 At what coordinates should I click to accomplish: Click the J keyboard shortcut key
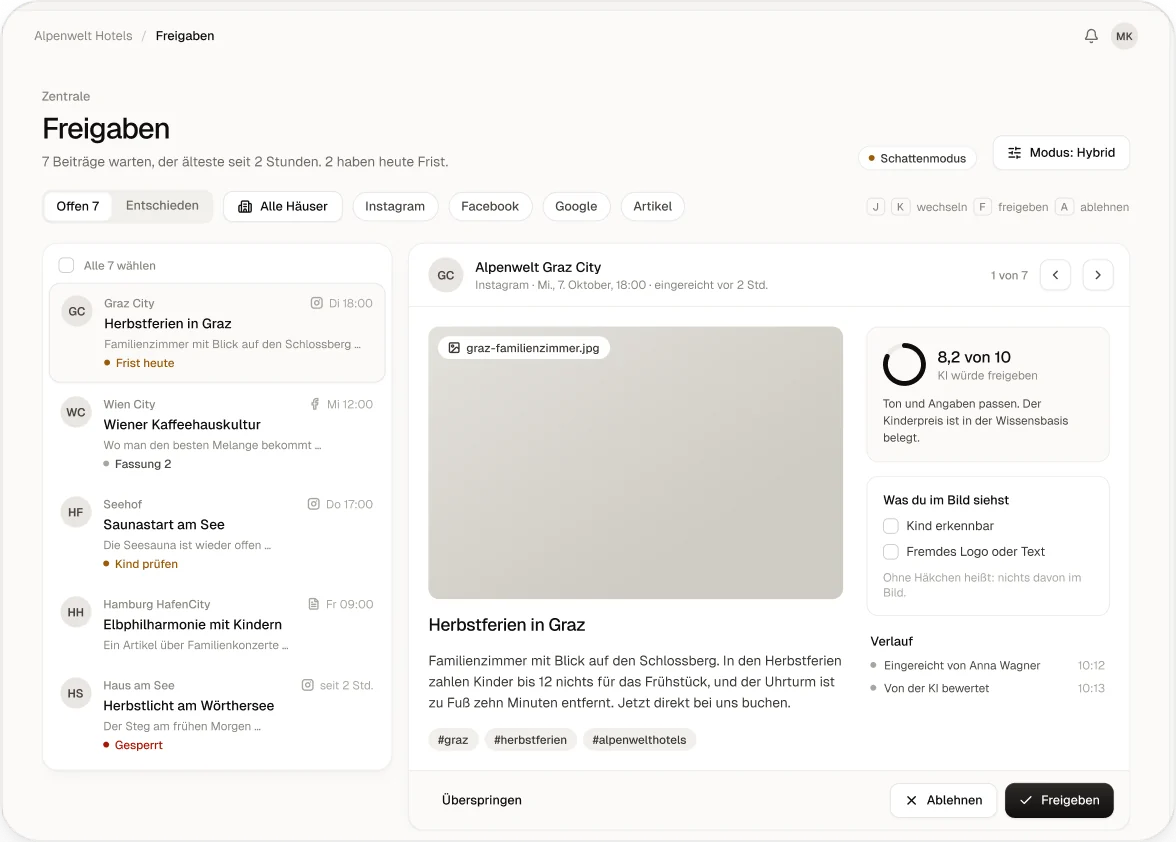point(875,207)
